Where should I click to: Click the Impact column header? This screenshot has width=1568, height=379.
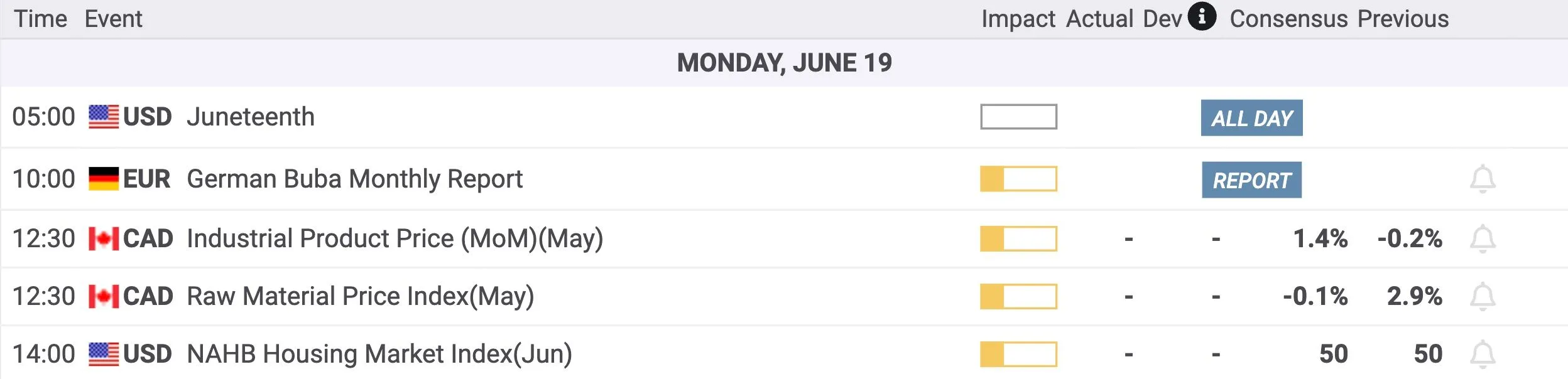[1018, 19]
